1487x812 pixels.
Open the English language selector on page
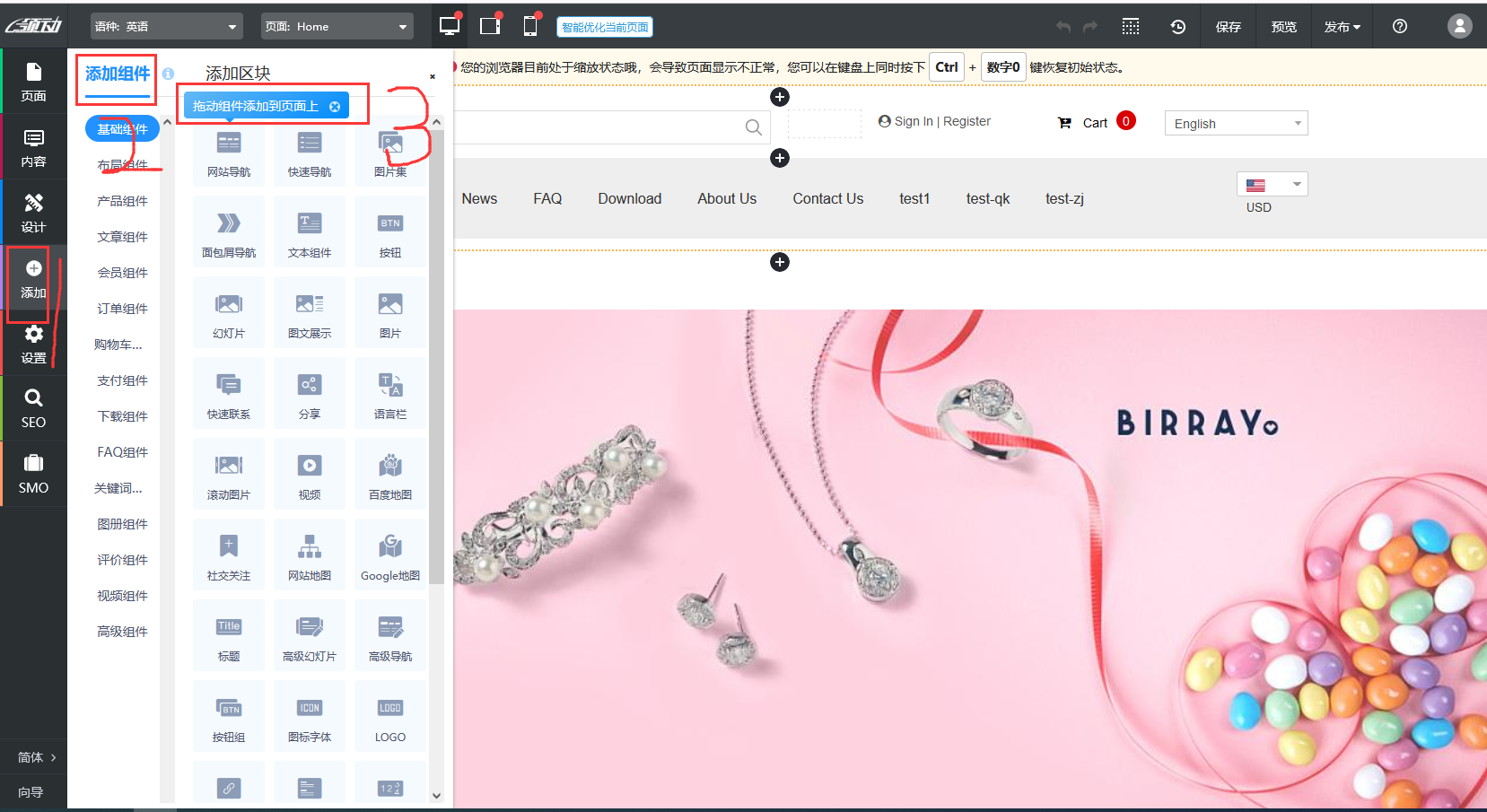pos(1236,124)
